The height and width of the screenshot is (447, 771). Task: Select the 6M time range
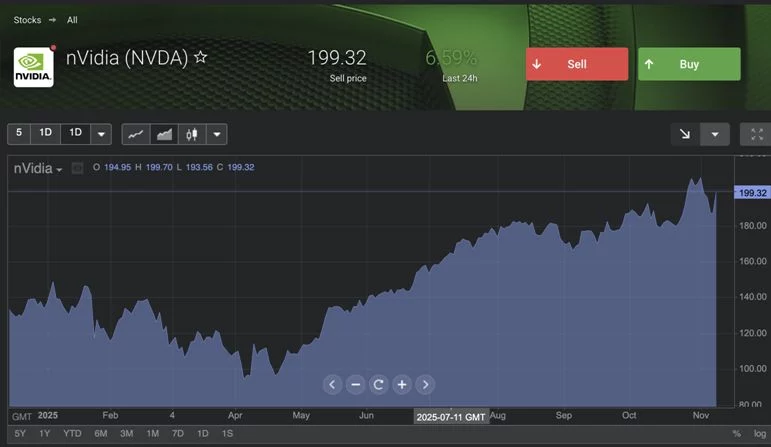click(101, 434)
